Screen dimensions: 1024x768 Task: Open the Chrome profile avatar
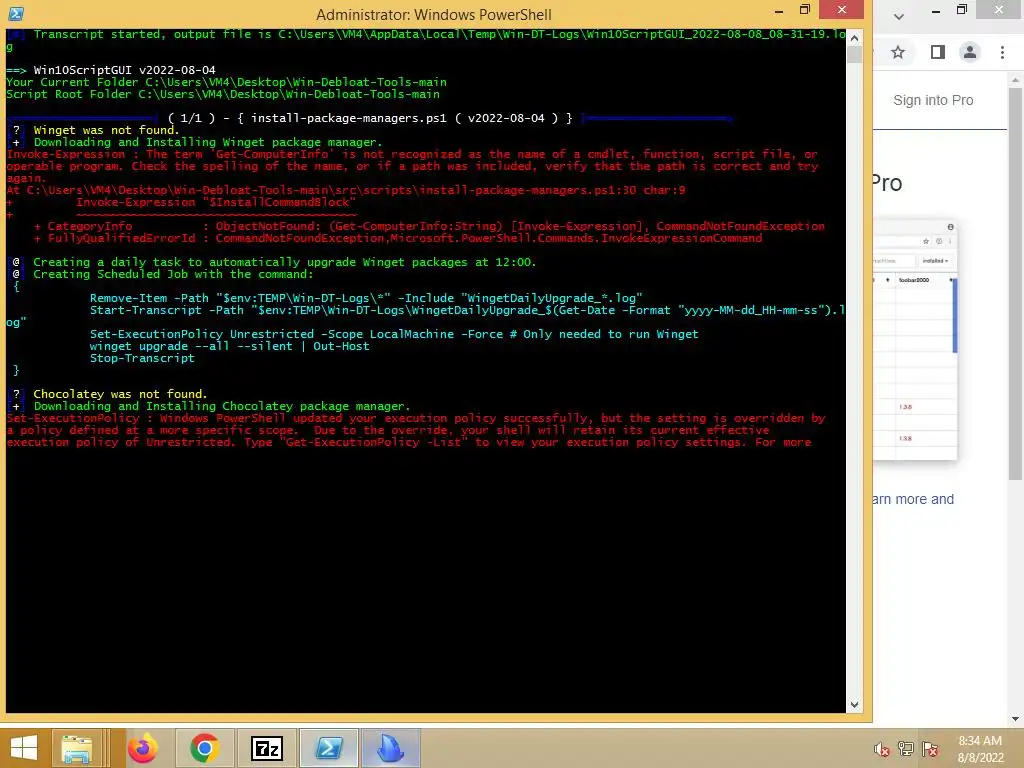pyautogui.click(x=970, y=52)
